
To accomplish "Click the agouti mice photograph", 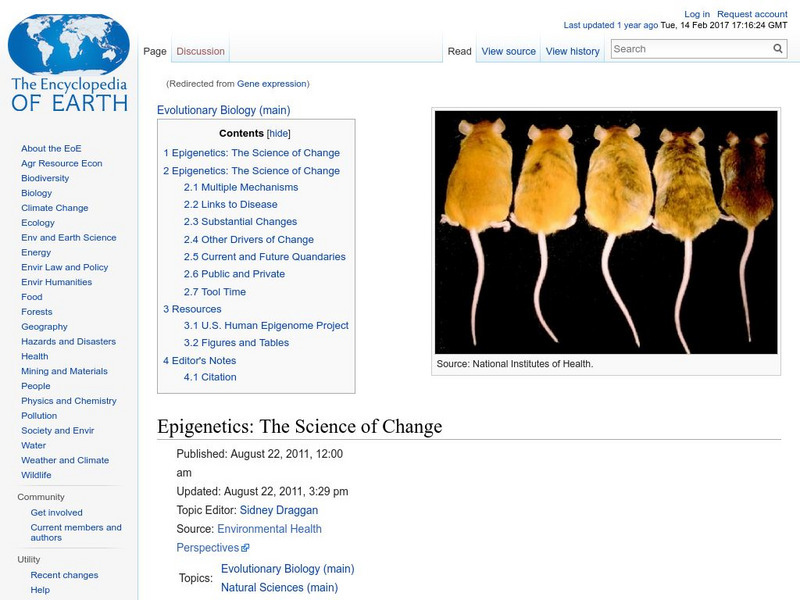I will tap(606, 232).
